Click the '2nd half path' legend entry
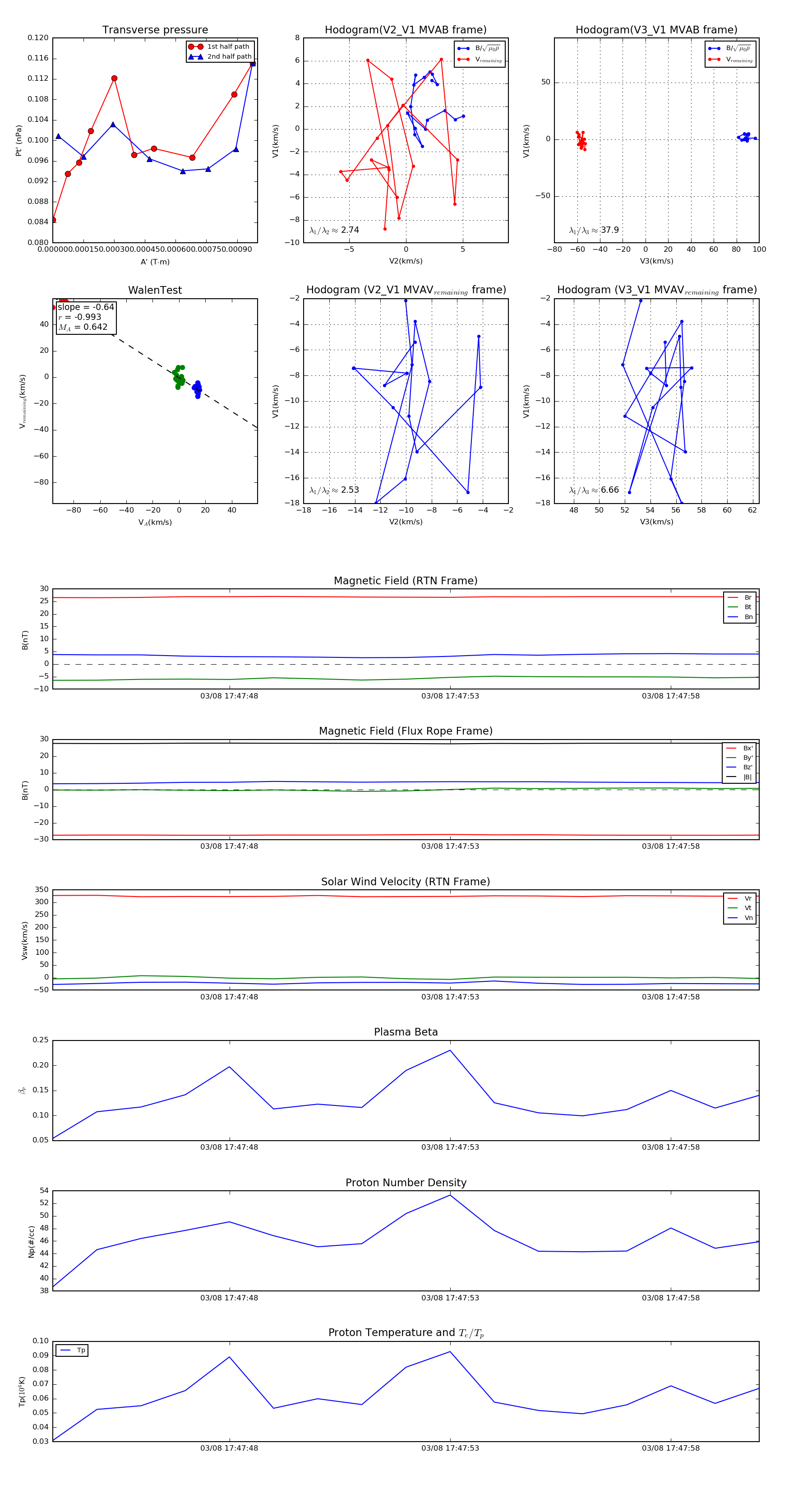The width and height of the screenshot is (812, 1489). coord(220,57)
